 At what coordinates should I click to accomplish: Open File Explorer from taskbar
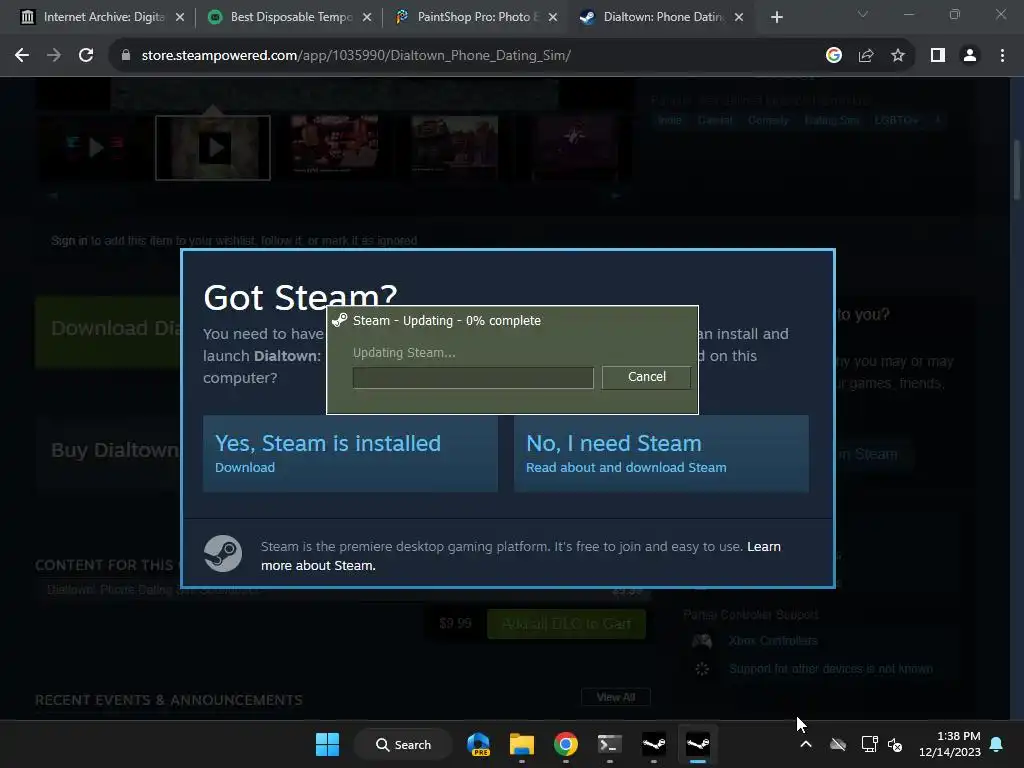[522, 744]
